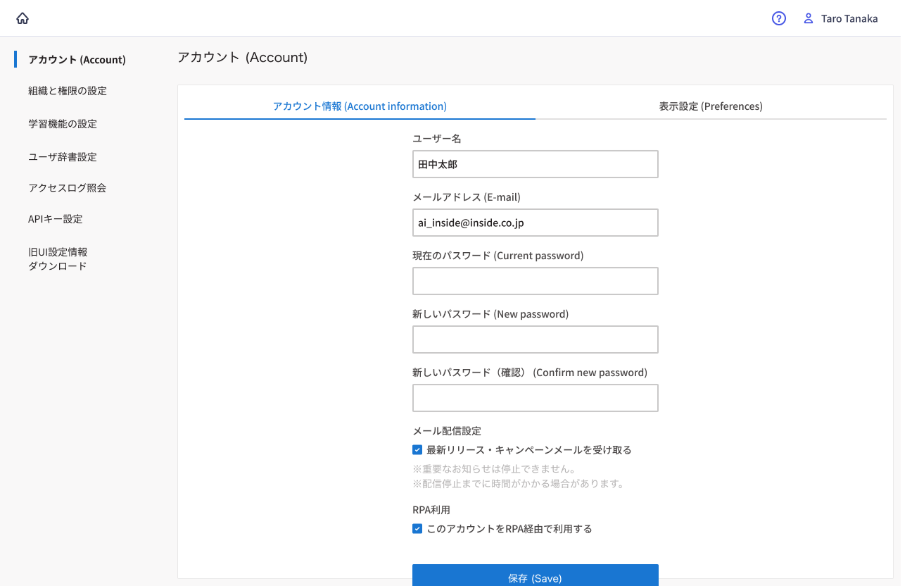Open アカウント (Account) in the sidebar
This screenshot has height=586, width=901.
coord(77,60)
